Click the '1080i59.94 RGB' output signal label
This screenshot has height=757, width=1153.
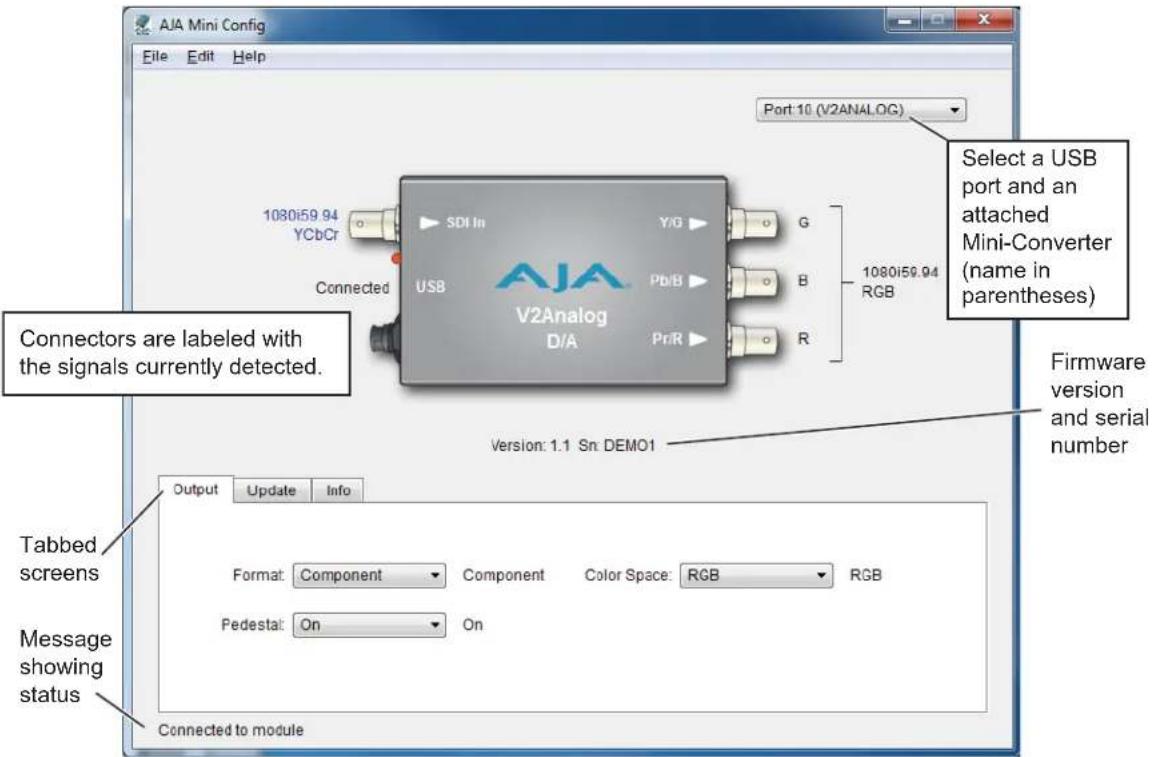click(x=900, y=282)
